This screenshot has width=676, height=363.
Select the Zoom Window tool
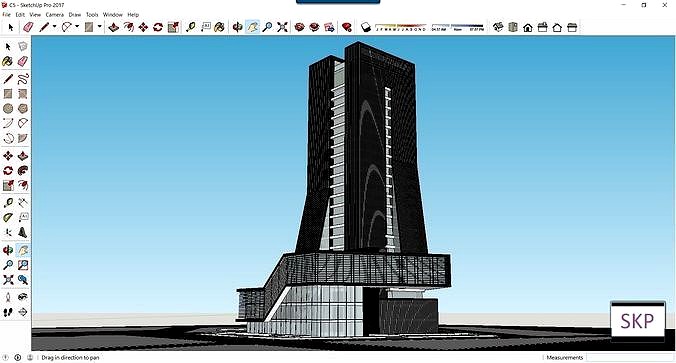click(23, 265)
